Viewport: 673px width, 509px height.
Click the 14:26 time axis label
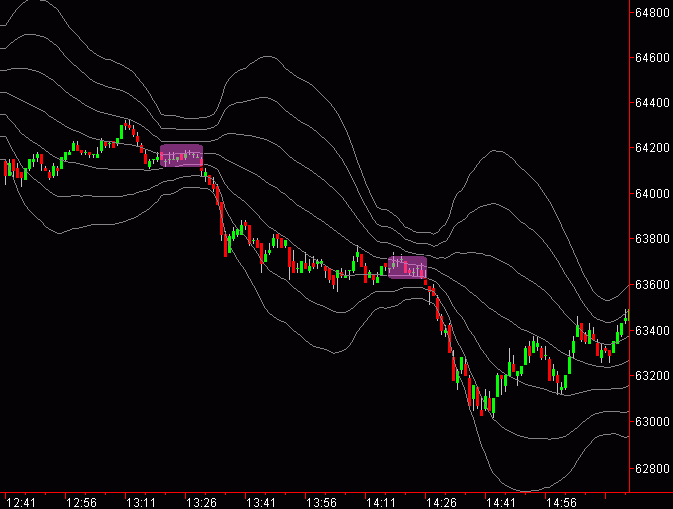441,502
